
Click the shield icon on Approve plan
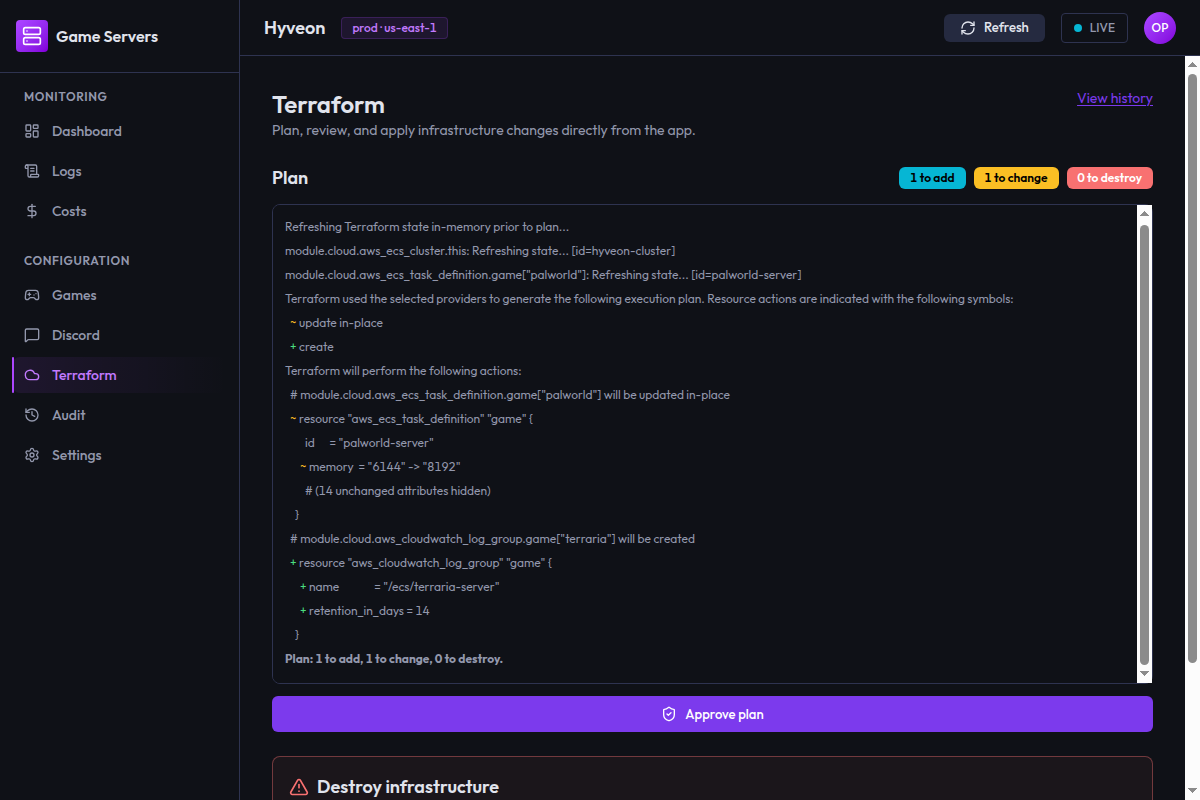point(670,714)
